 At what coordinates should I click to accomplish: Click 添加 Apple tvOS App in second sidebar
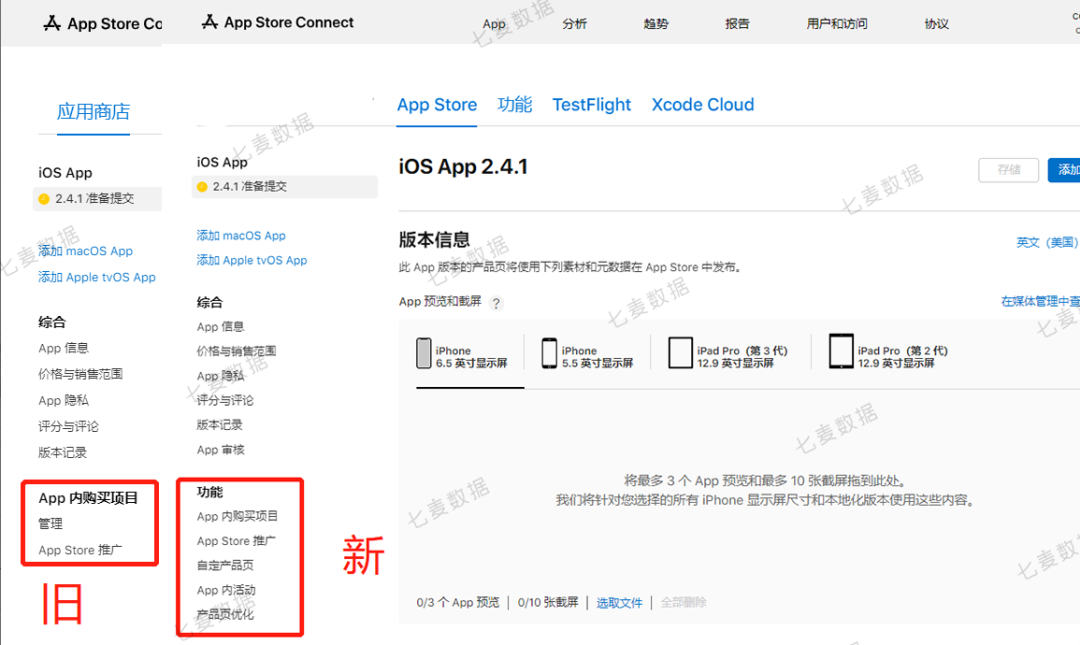point(252,260)
